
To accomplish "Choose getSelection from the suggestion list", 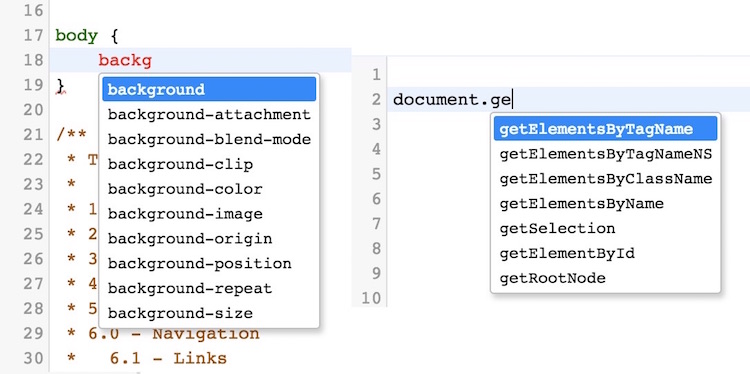I will (x=605, y=229).
